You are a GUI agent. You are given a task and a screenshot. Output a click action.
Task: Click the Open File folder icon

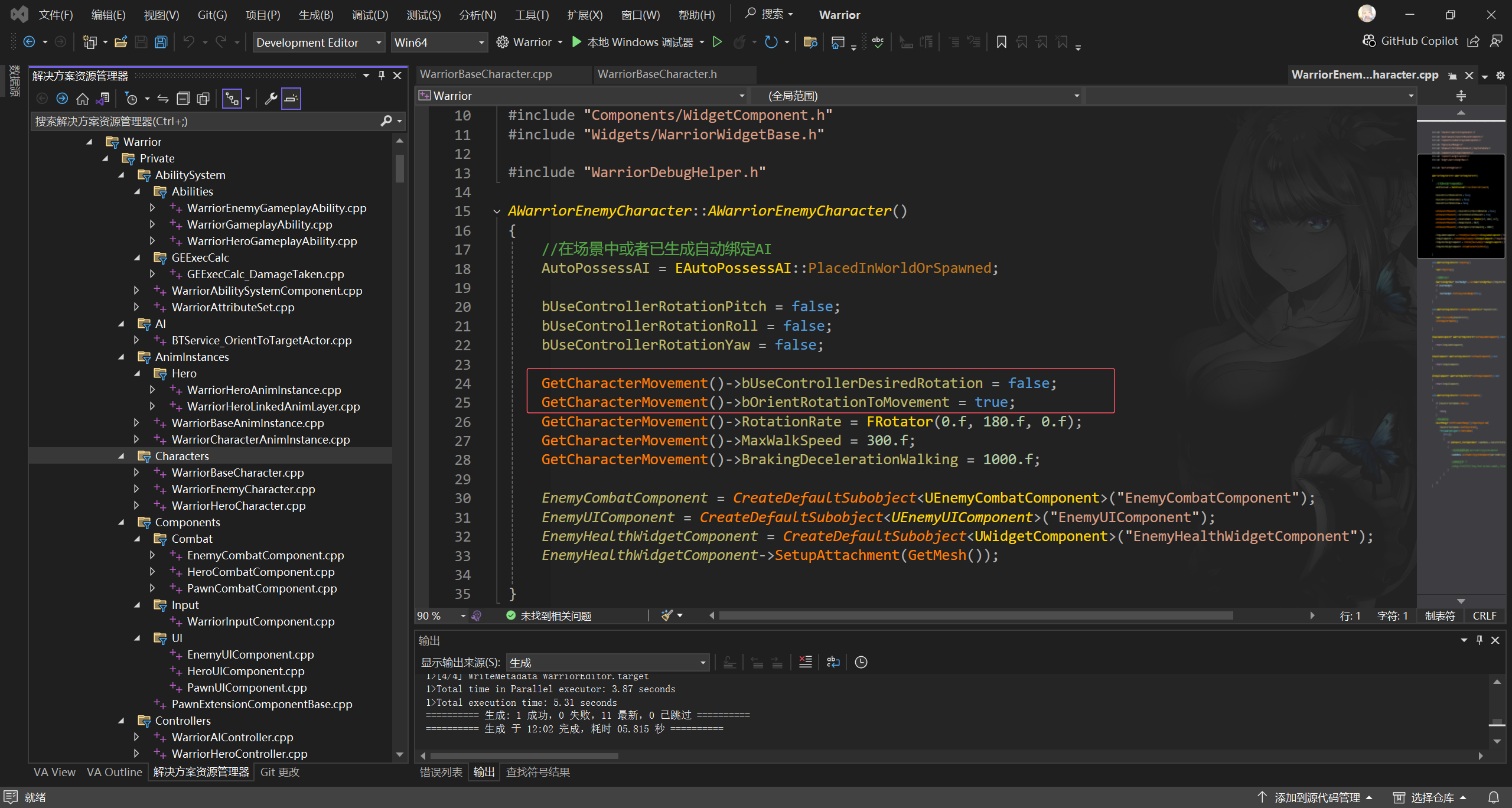pyautogui.click(x=121, y=42)
